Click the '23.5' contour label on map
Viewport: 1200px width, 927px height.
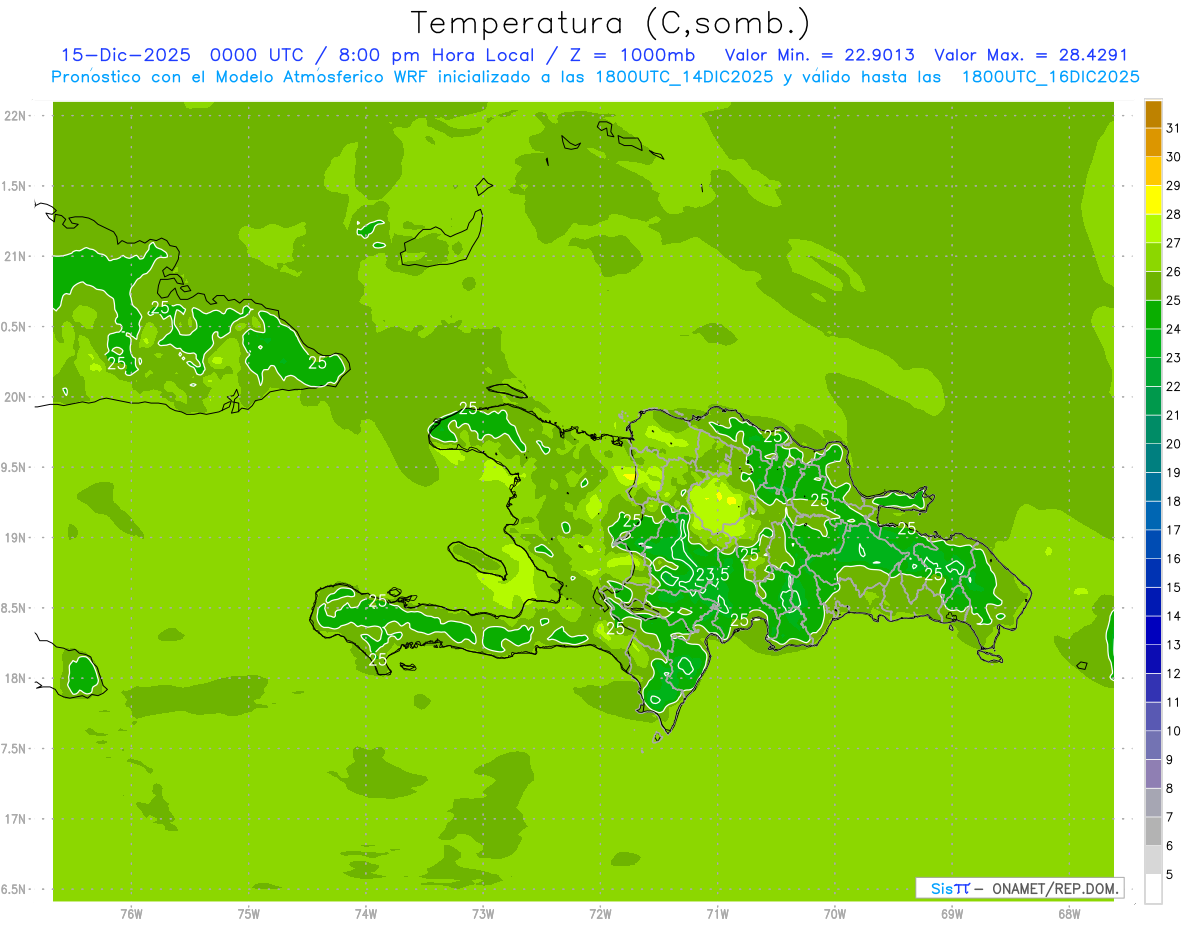point(710,574)
